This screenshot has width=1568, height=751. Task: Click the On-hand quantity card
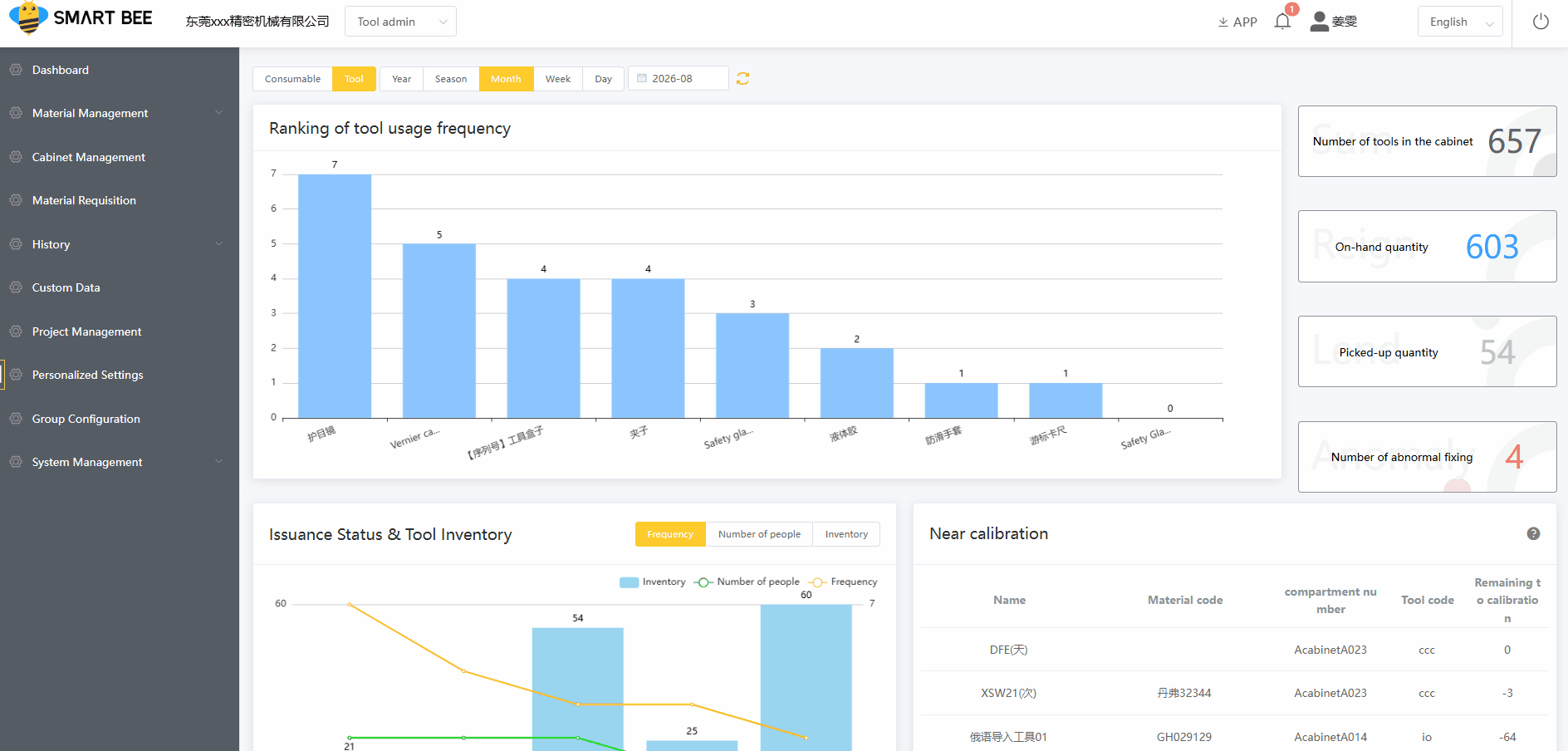click(x=1427, y=246)
